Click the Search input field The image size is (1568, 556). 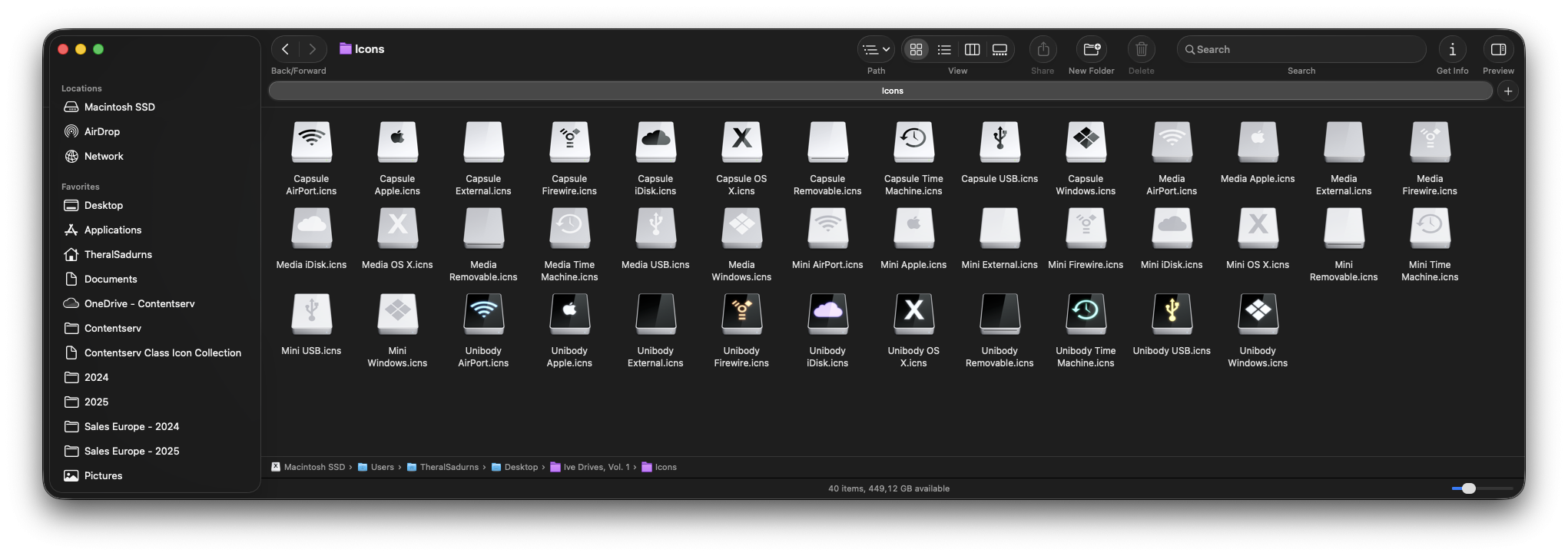[1306, 50]
